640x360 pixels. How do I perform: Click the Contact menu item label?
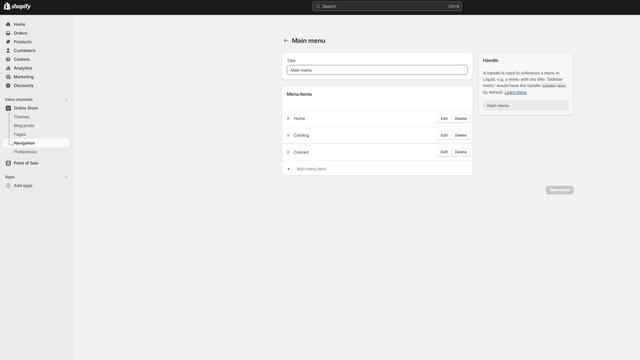click(301, 152)
